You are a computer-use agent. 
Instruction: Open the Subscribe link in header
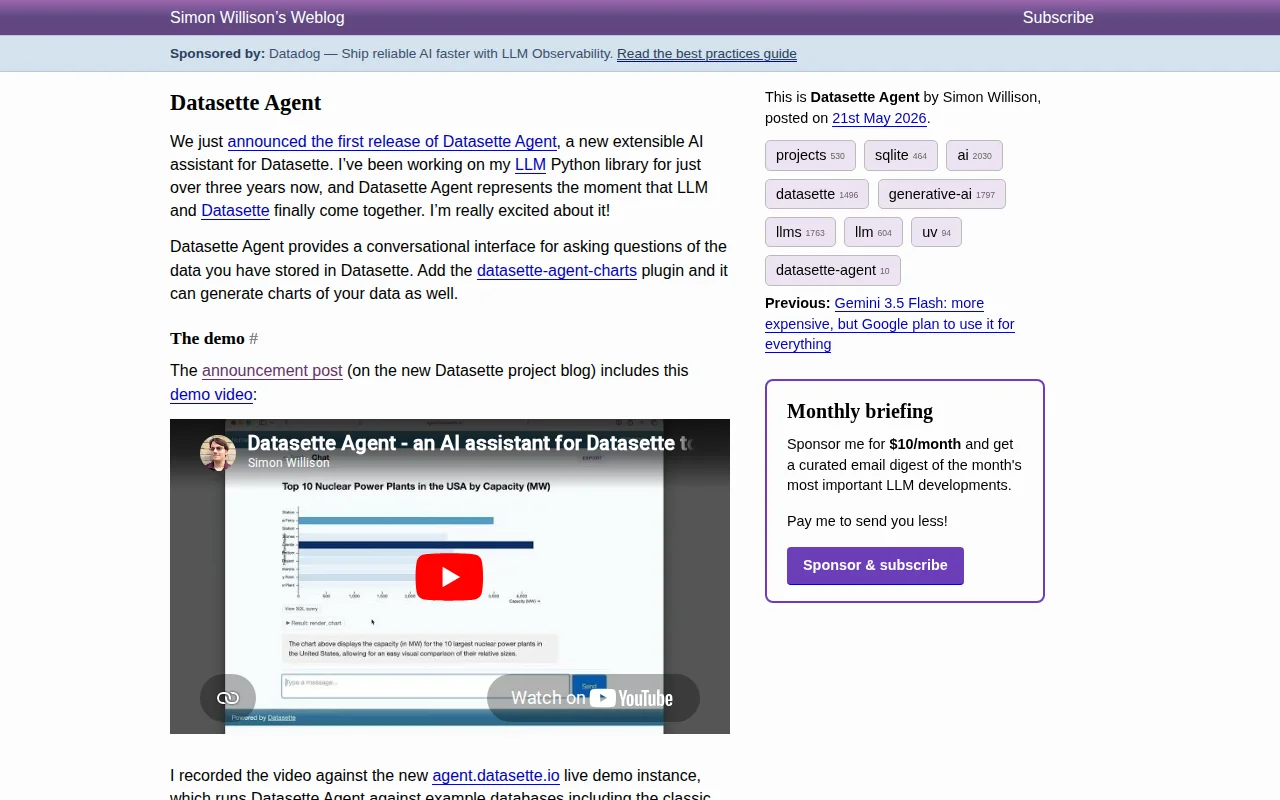coord(1058,17)
